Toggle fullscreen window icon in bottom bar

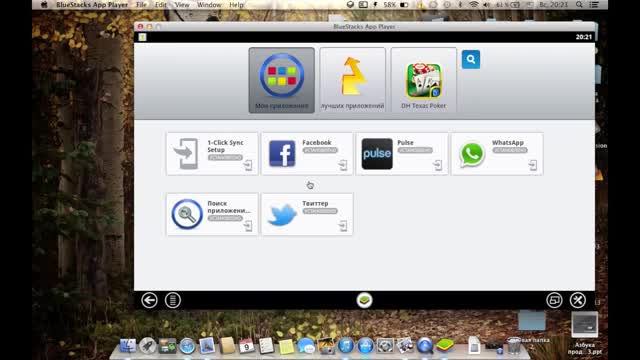pyautogui.click(x=554, y=300)
